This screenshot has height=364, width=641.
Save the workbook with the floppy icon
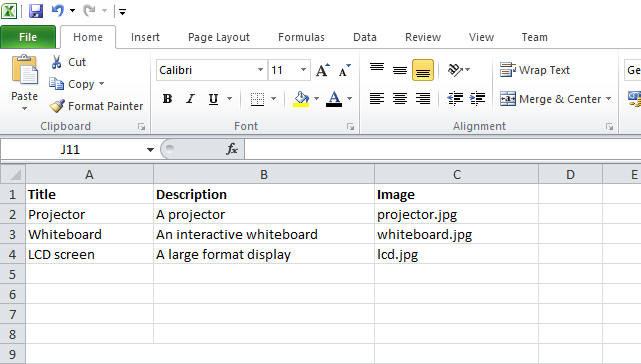pyautogui.click(x=36, y=11)
